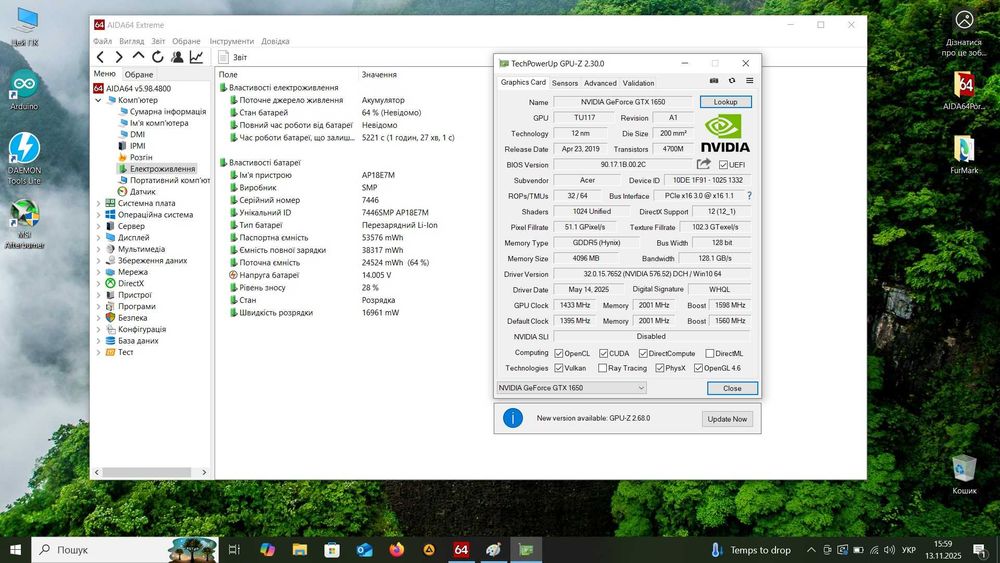The image size is (1000, 563).
Task: Click the BIOS export share icon
Action: click(x=703, y=164)
